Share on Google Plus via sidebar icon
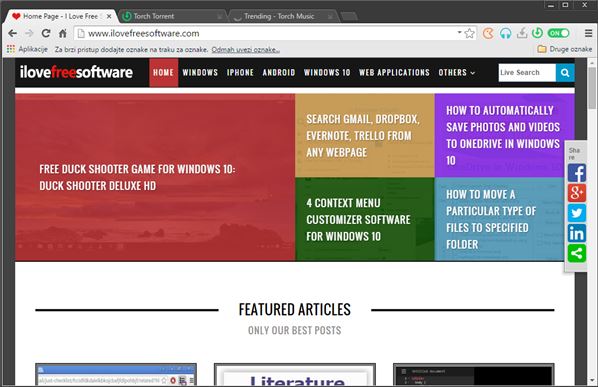The height and width of the screenshot is (387, 598). pos(577,193)
